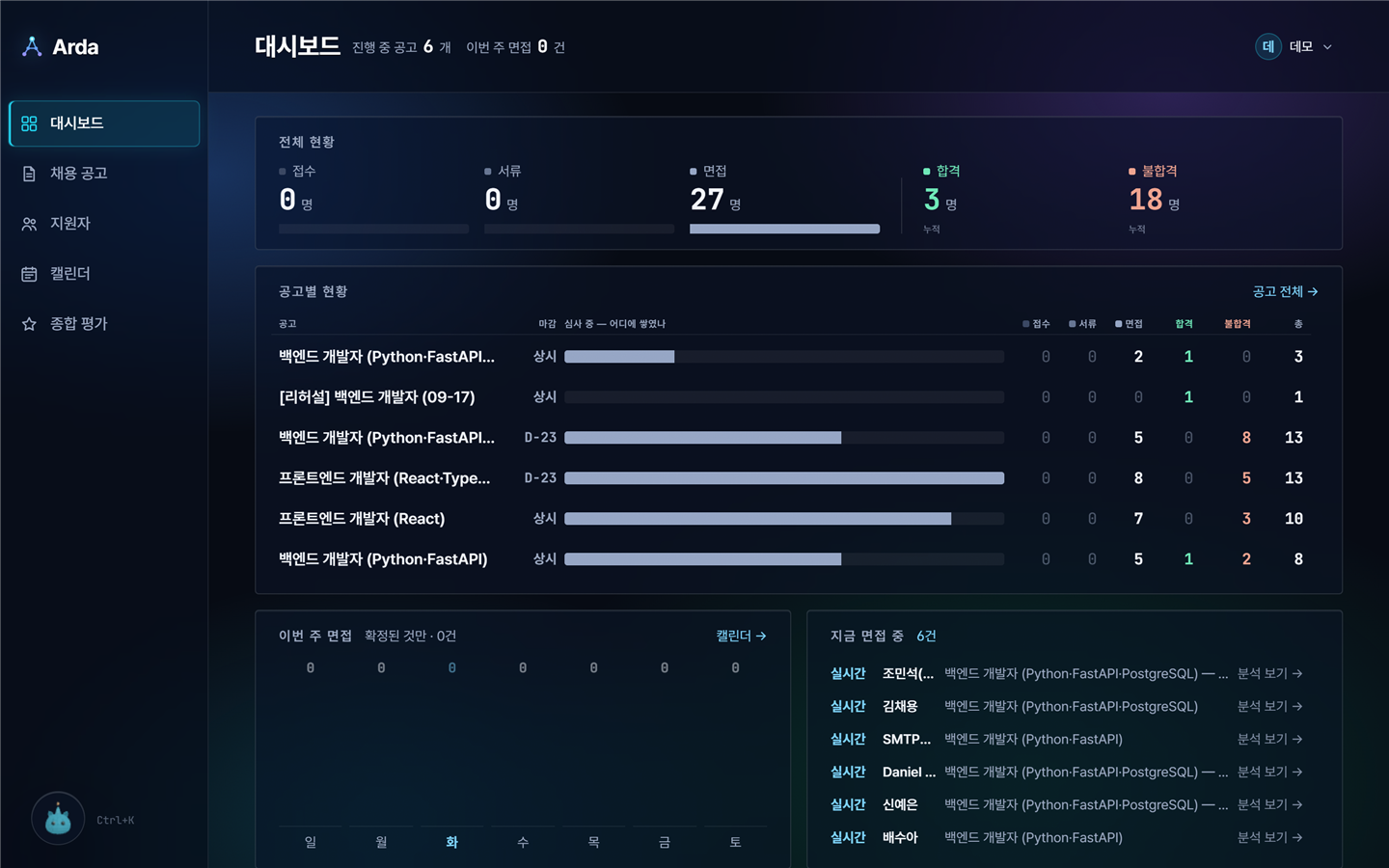Navigate to 지원자 menu
Screen dimensions: 1389x868
[x=104, y=224]
